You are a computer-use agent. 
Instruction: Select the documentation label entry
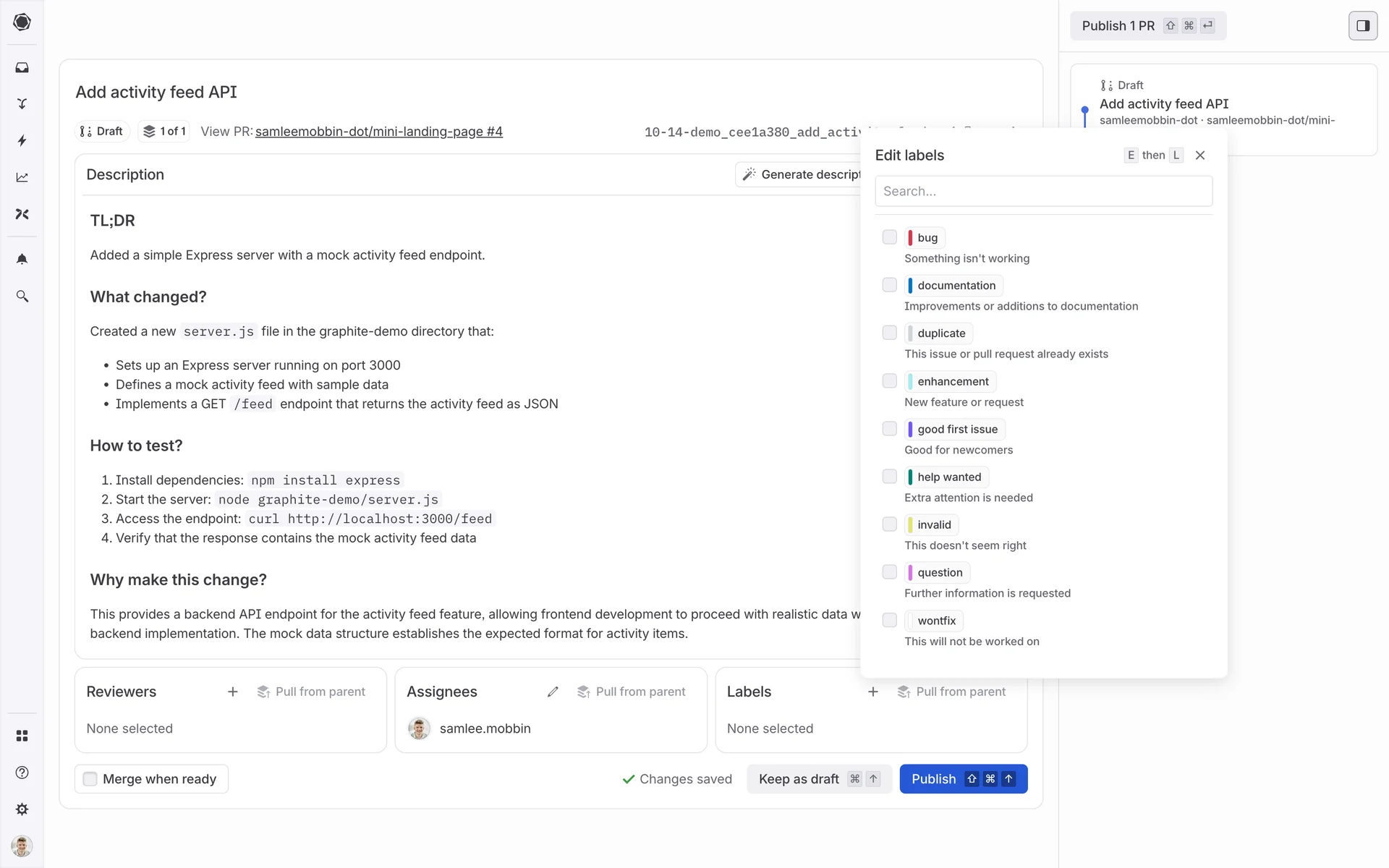pos(956,286)
